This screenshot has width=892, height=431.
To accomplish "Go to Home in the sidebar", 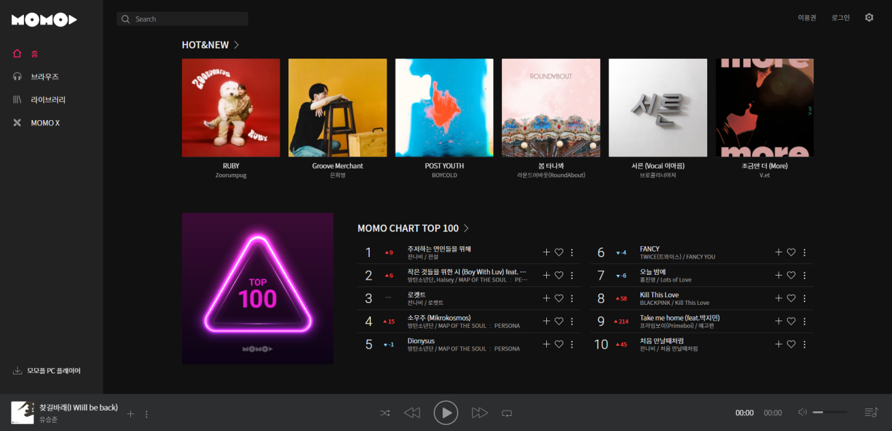I will point(26,54).
